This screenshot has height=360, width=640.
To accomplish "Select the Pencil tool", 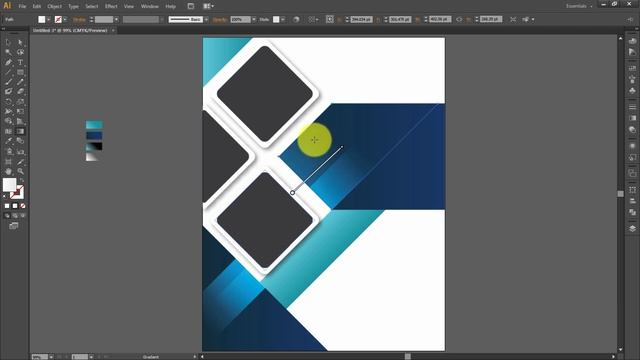I will pos(20,82).
